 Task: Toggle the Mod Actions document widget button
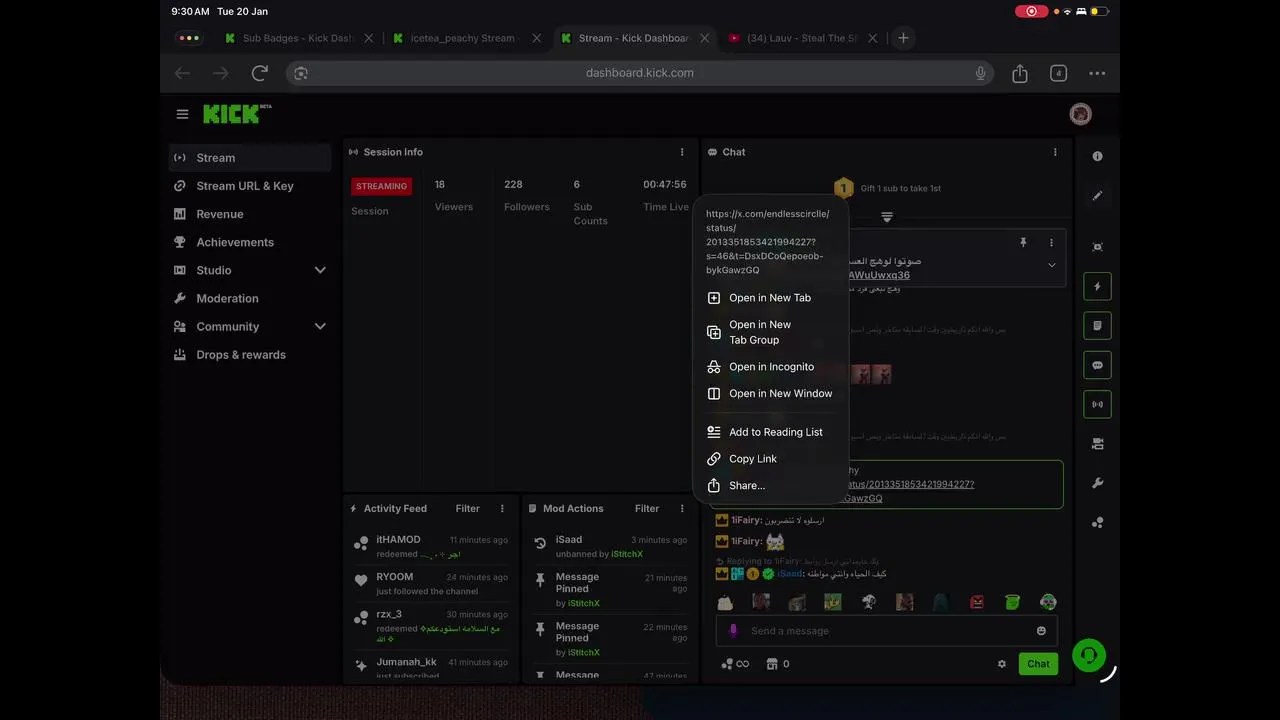point(1097,326)
